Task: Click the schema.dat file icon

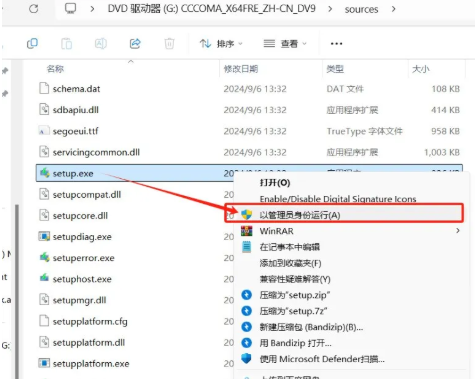Action: [44, 88]
